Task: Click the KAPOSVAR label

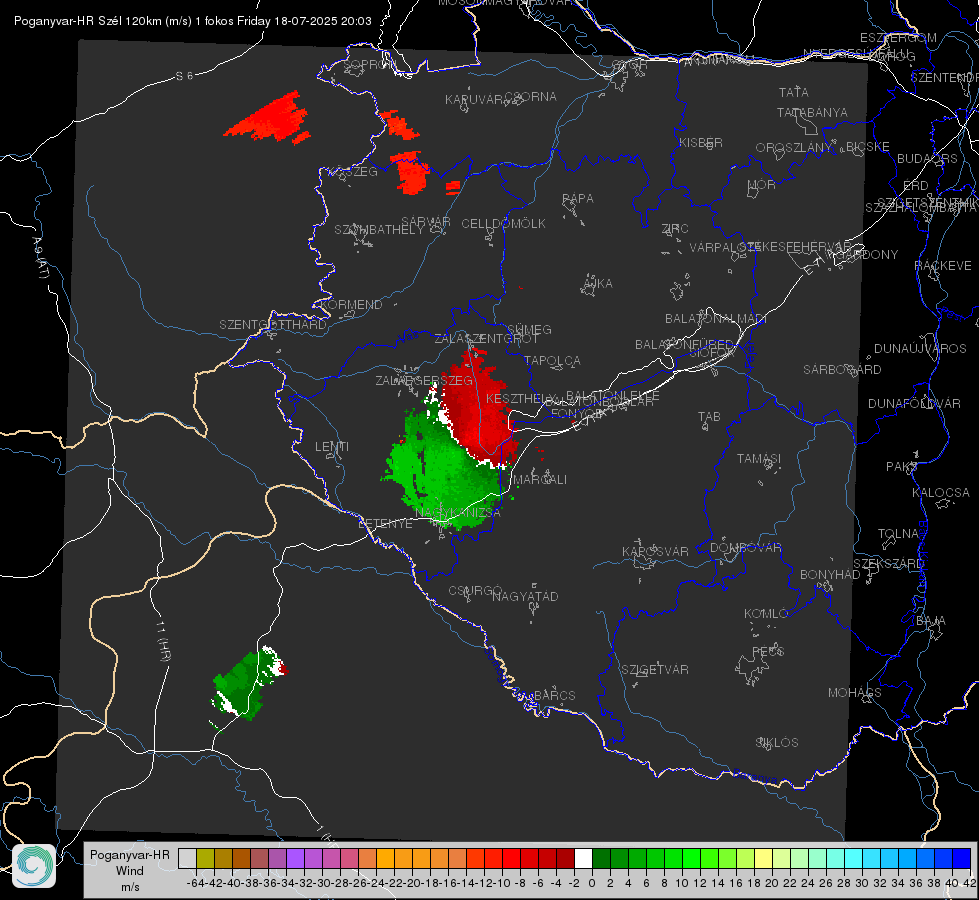Action: pyautogui.click(x=655, y=551)
